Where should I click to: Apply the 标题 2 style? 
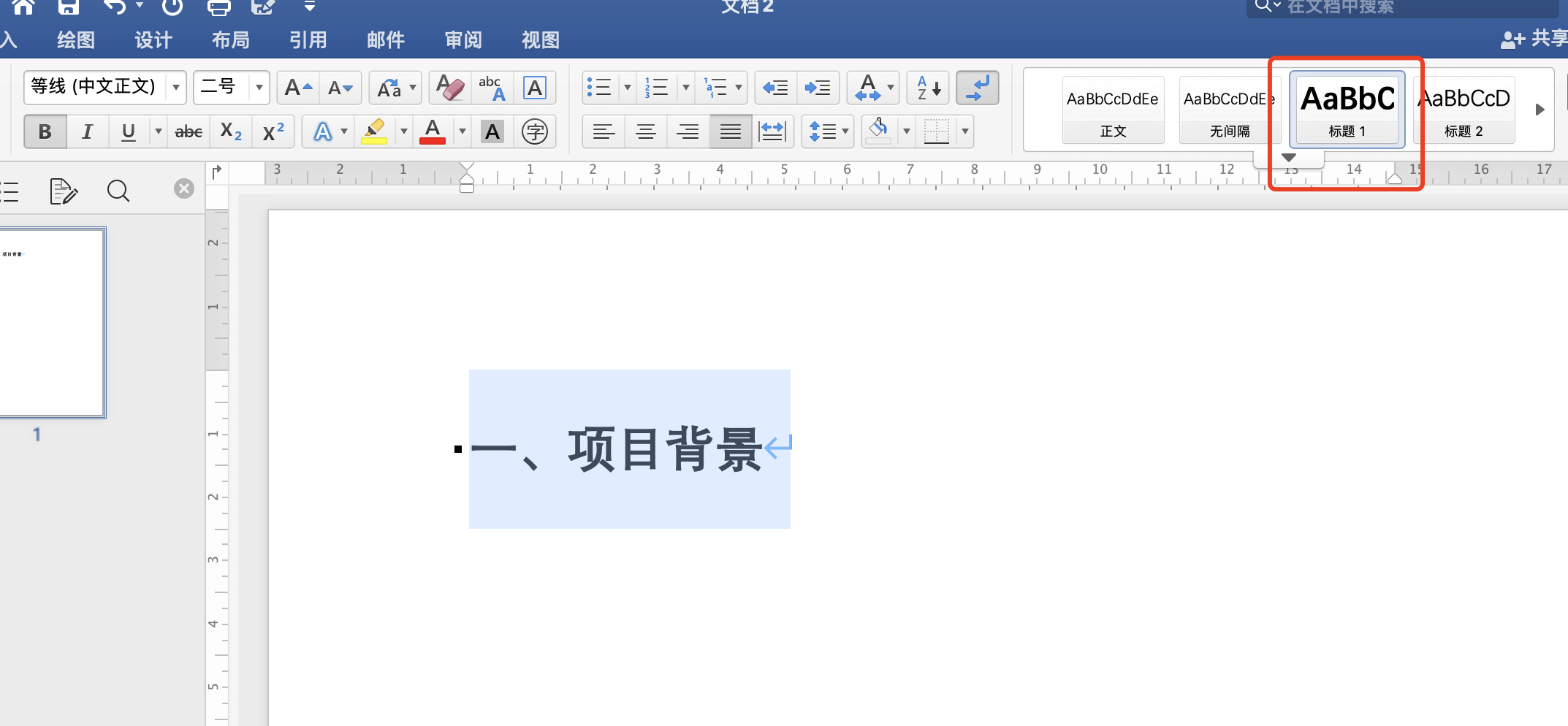1464,110
